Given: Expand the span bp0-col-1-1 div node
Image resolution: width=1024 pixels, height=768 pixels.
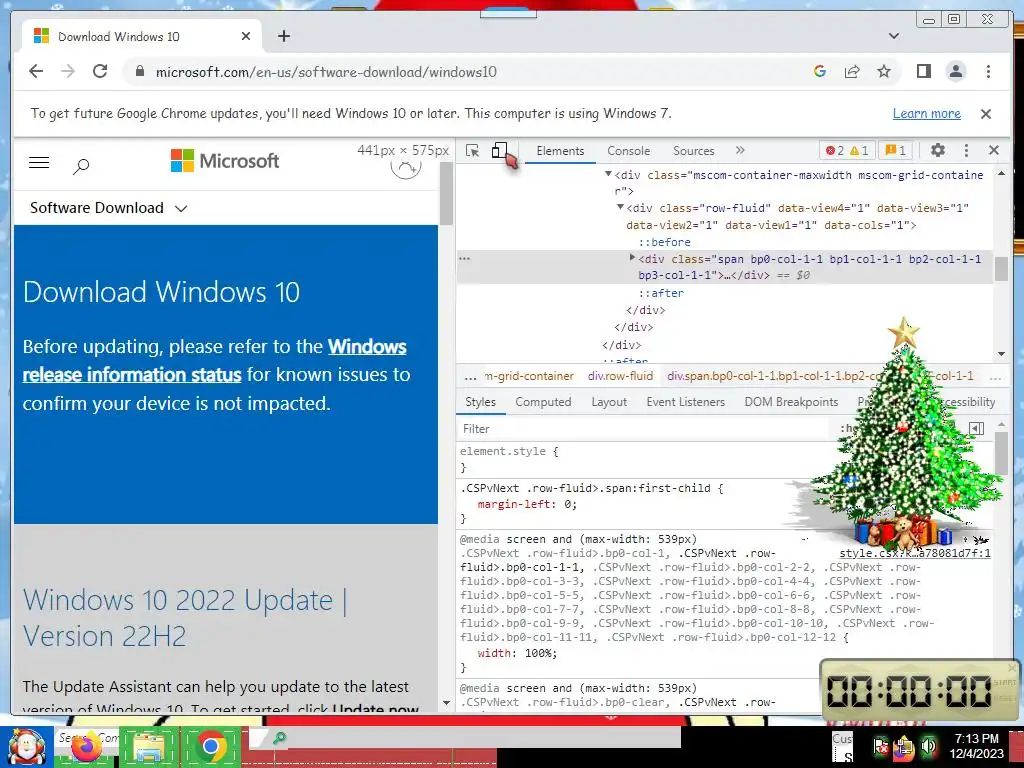Looking at the screenshot, I should pos(632,258).
